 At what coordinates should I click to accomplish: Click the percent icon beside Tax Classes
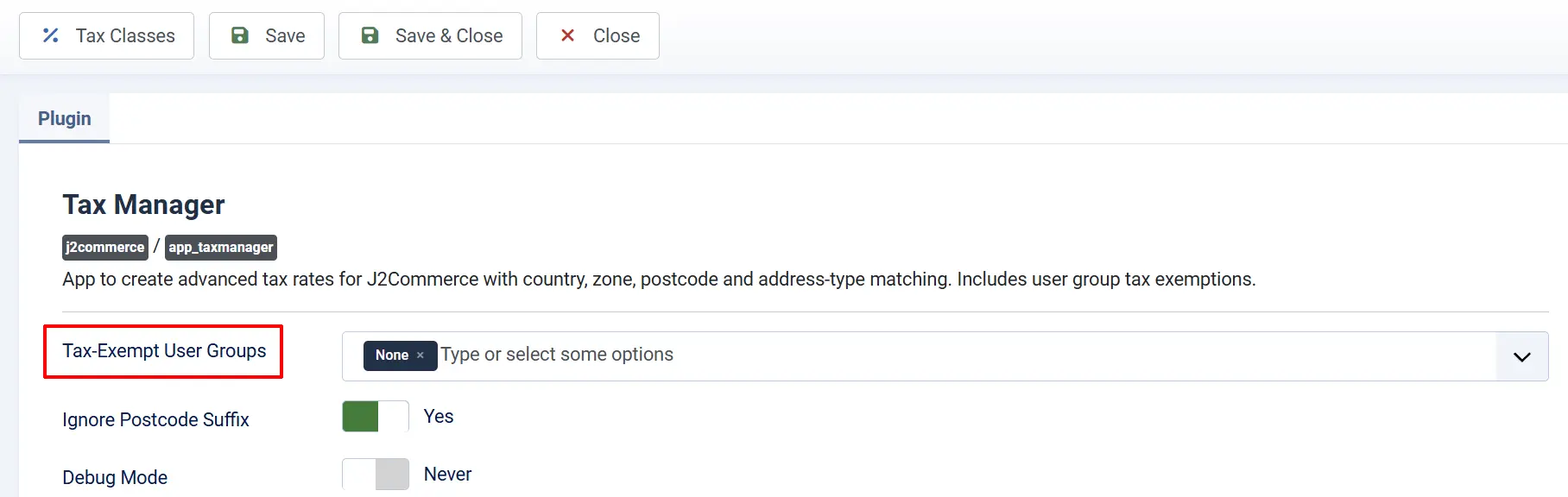click(51, 35)
